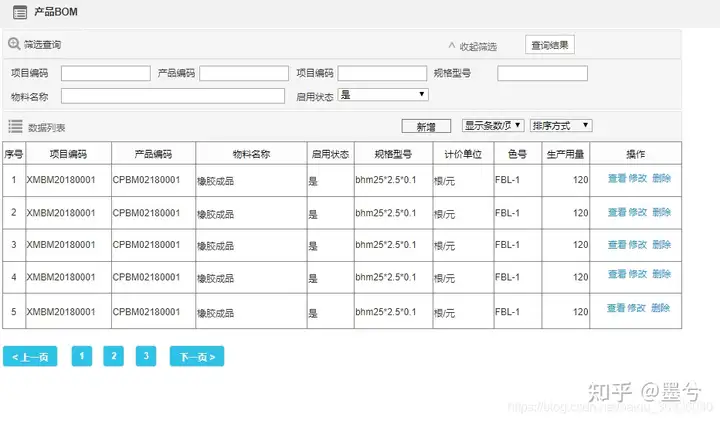Click 修改 link in row 2
This screenshot has width=720, height=421.
point(637,212)
